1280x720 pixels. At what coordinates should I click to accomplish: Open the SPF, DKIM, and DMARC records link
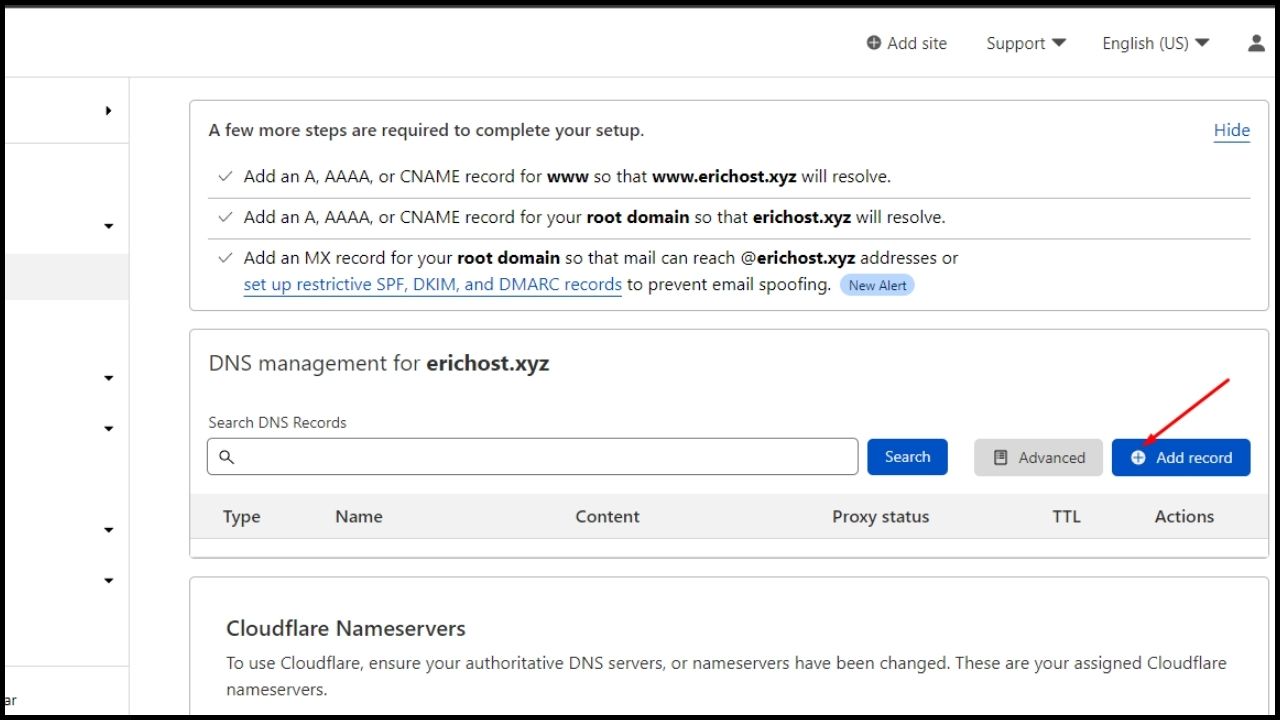tap(432, 284)
